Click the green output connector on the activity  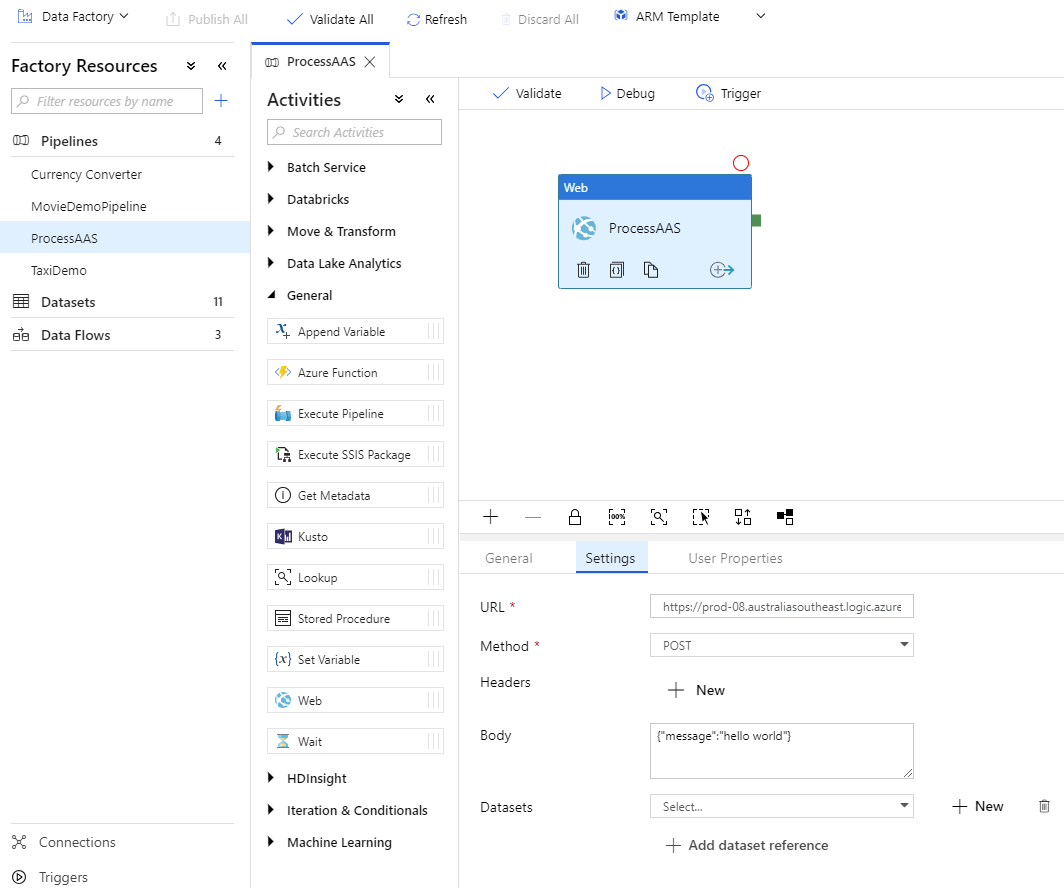coord(756,220)
